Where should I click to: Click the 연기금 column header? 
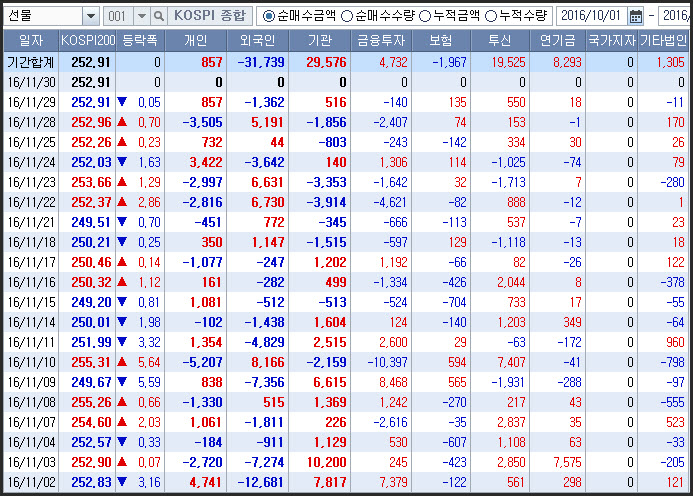click(x=558, y=41)
